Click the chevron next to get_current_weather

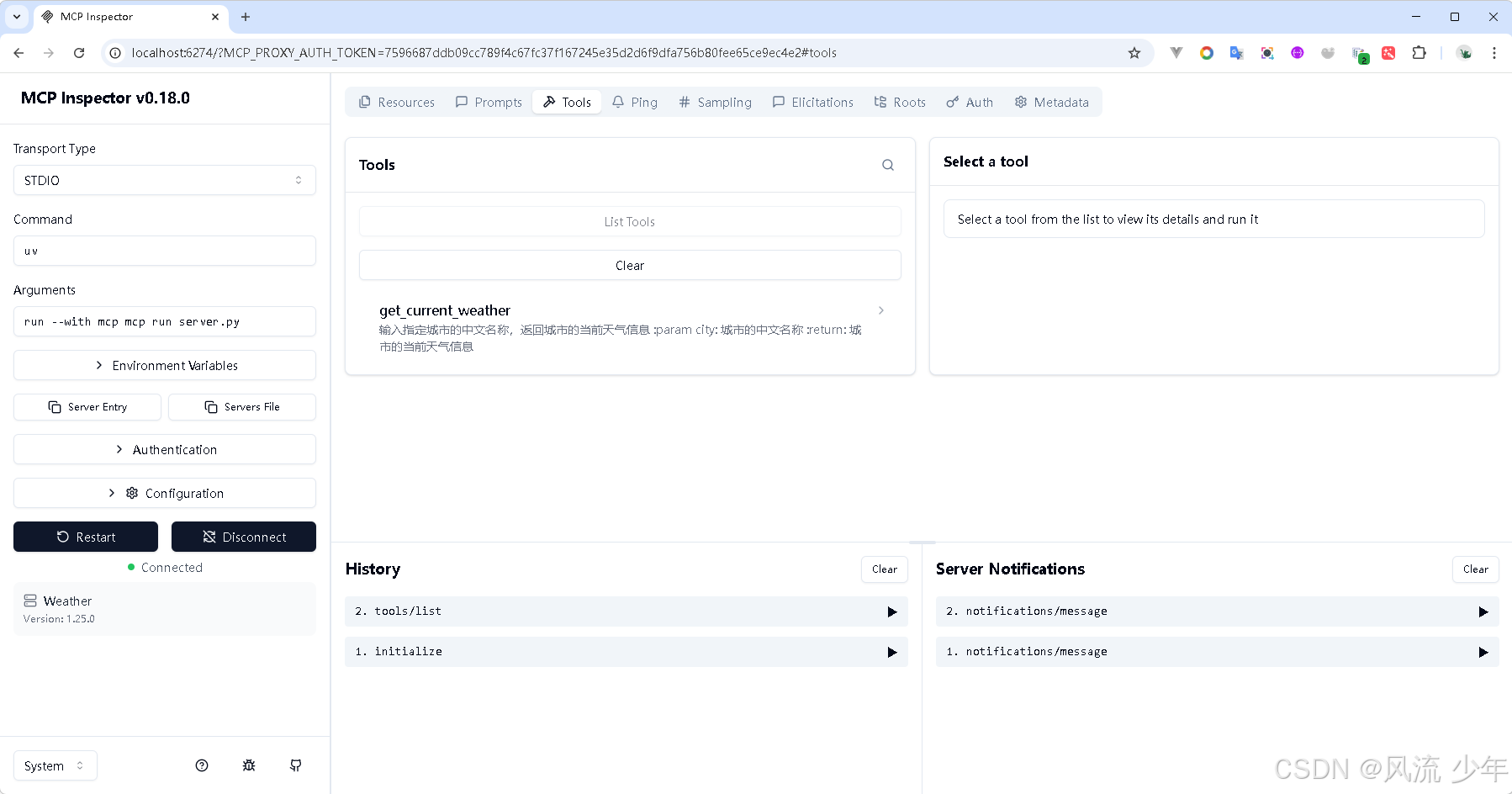(x=881, y=310)
